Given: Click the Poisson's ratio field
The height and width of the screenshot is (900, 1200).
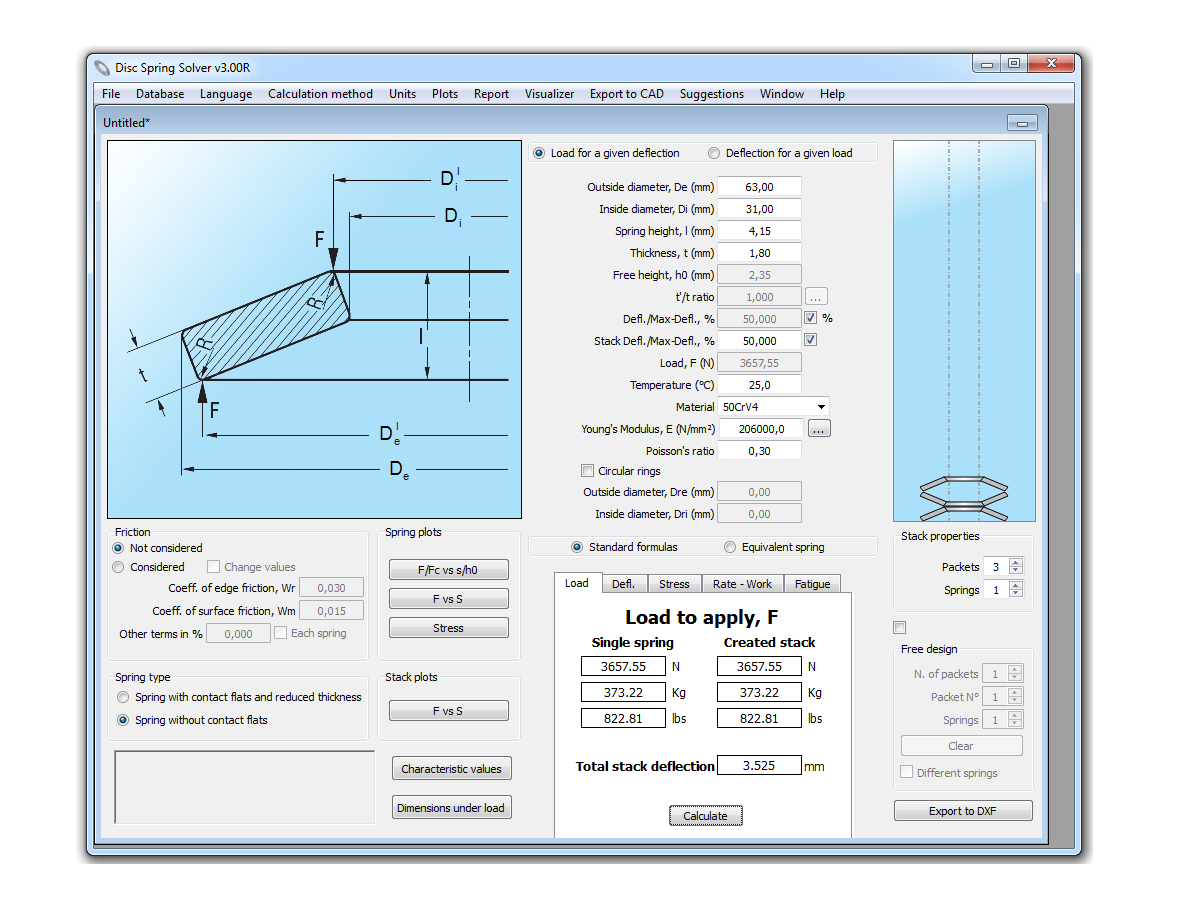Looking at the screenshot, I should click(759, 451).
